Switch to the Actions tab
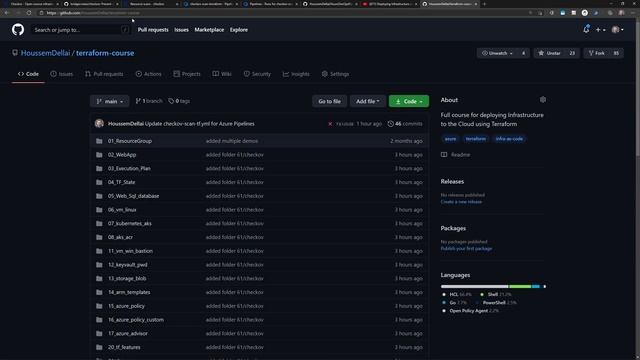 tap(149, 74)
